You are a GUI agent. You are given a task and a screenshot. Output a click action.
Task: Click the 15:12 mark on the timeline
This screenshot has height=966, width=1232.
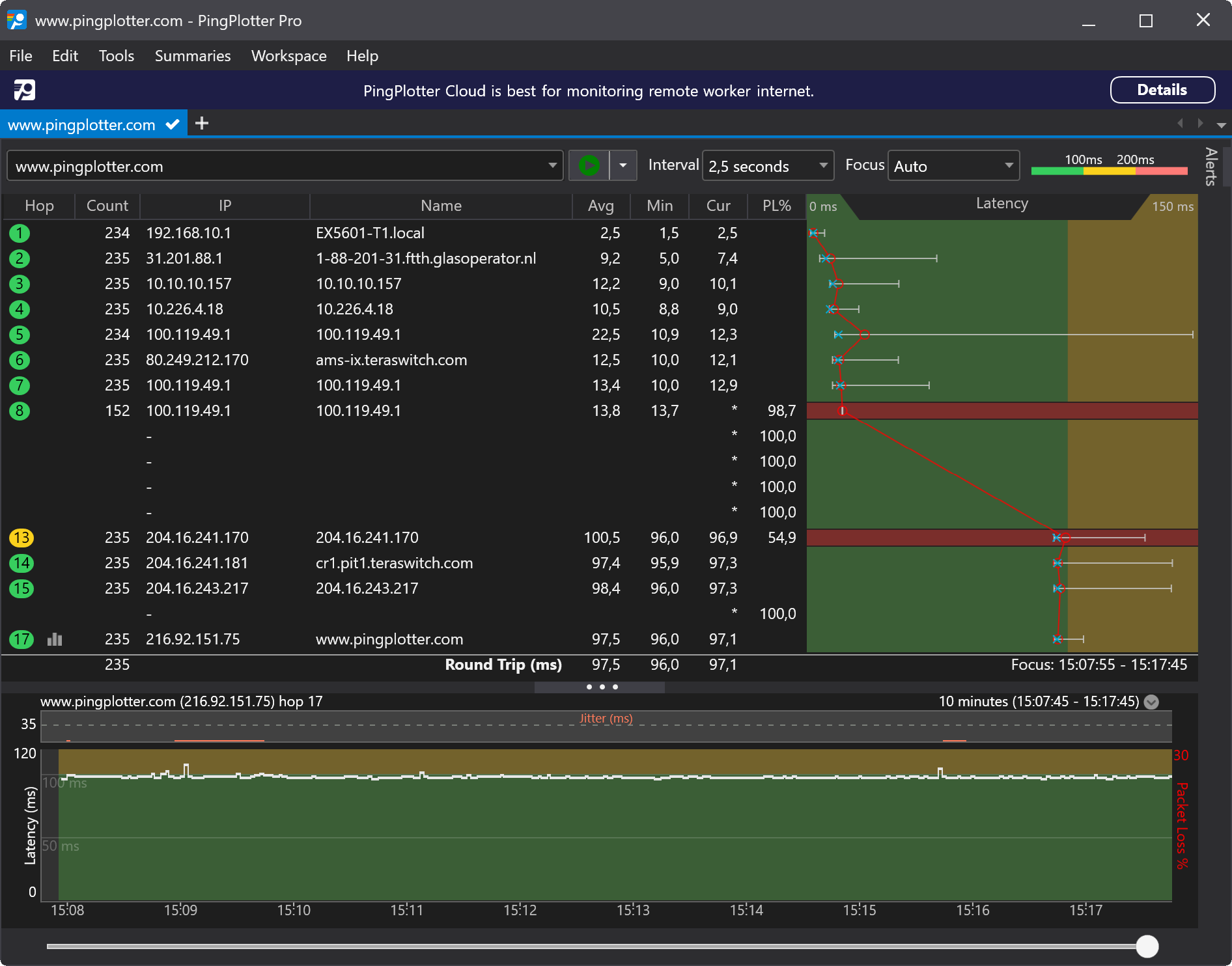pyautogui.click(x=520, y=910)
